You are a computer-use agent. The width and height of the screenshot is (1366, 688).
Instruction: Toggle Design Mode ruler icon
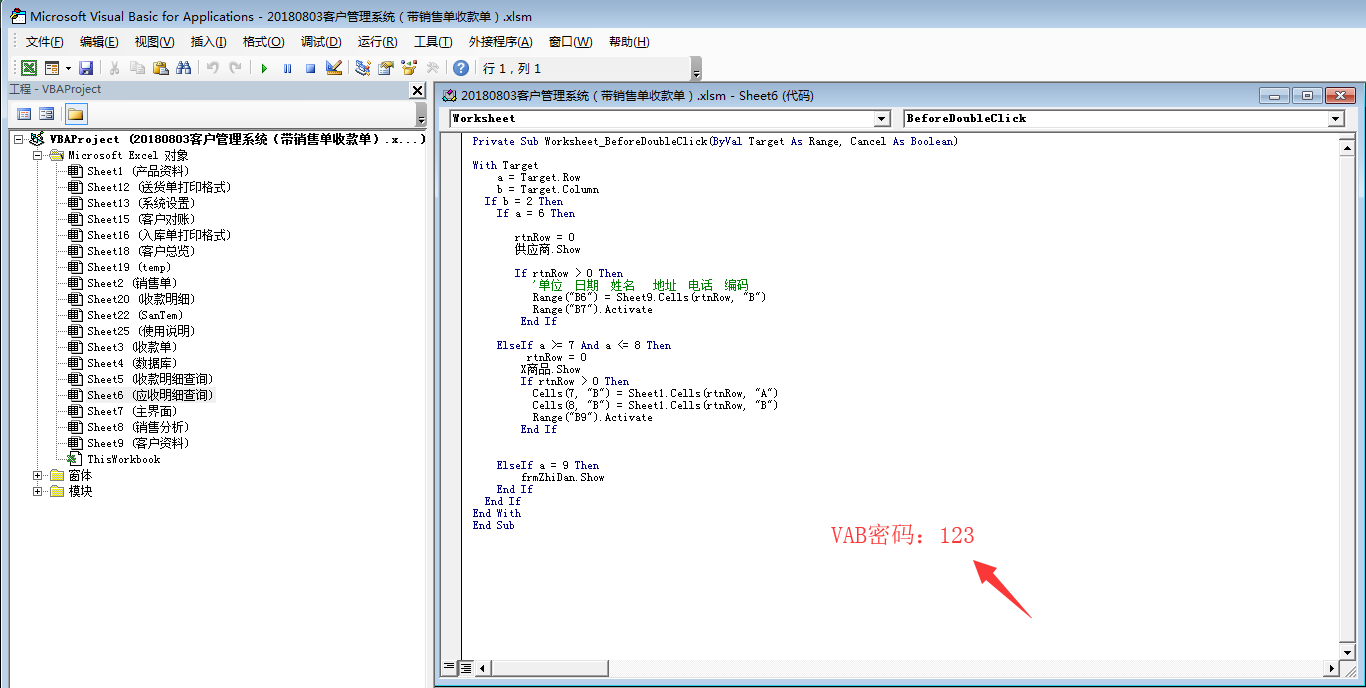[334, 68]
